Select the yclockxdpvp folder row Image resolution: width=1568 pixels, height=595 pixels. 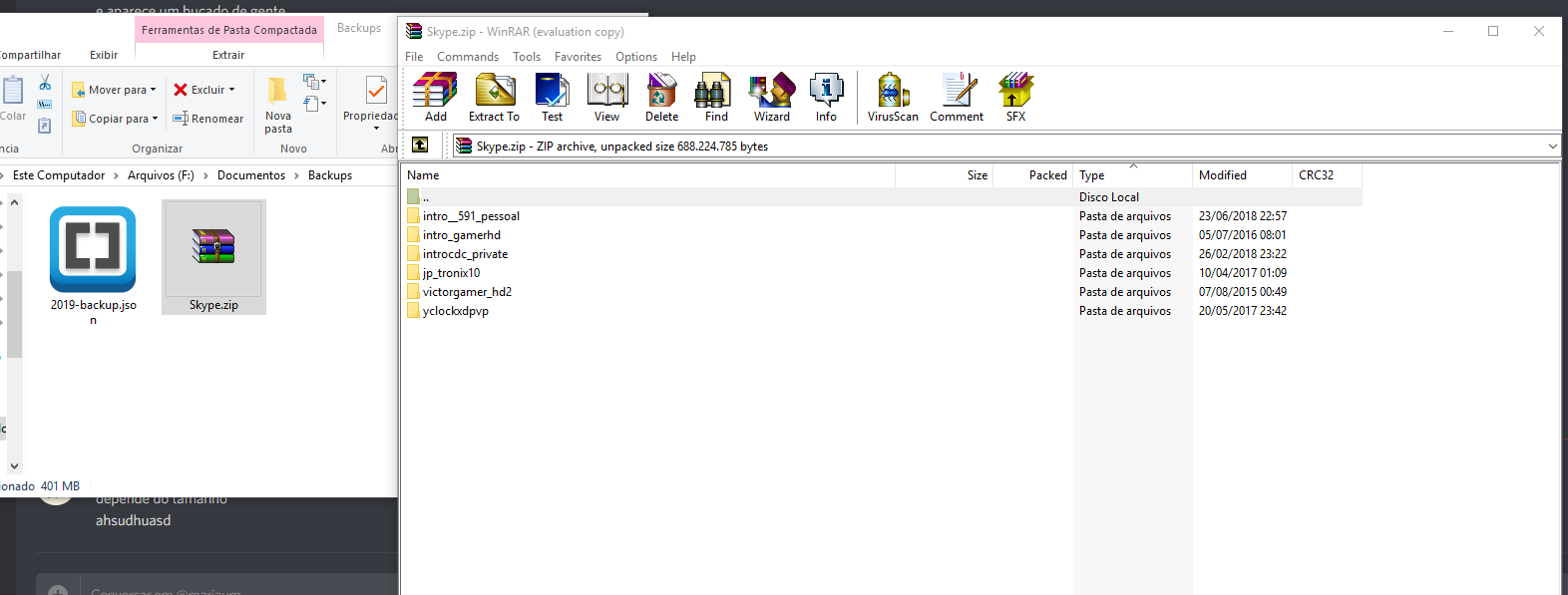point(882,311)
